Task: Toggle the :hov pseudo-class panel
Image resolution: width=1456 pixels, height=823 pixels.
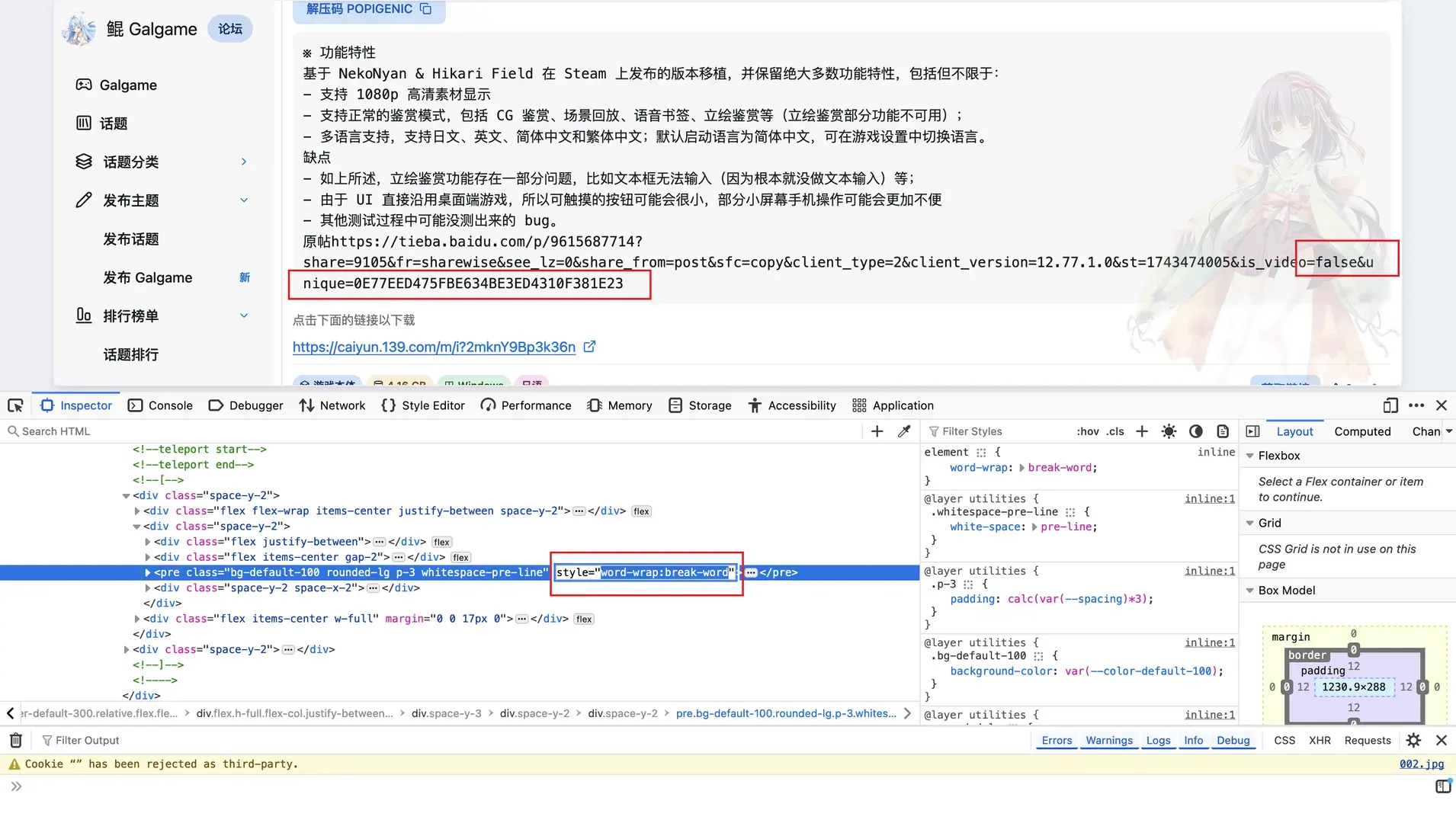Action: coord(1088,431)
